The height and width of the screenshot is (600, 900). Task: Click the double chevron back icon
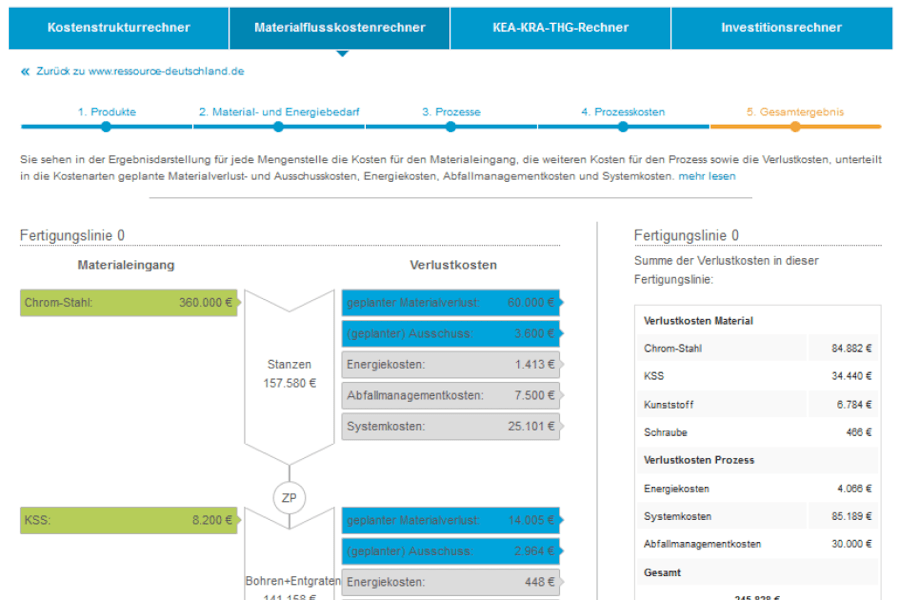click(25, 72)
